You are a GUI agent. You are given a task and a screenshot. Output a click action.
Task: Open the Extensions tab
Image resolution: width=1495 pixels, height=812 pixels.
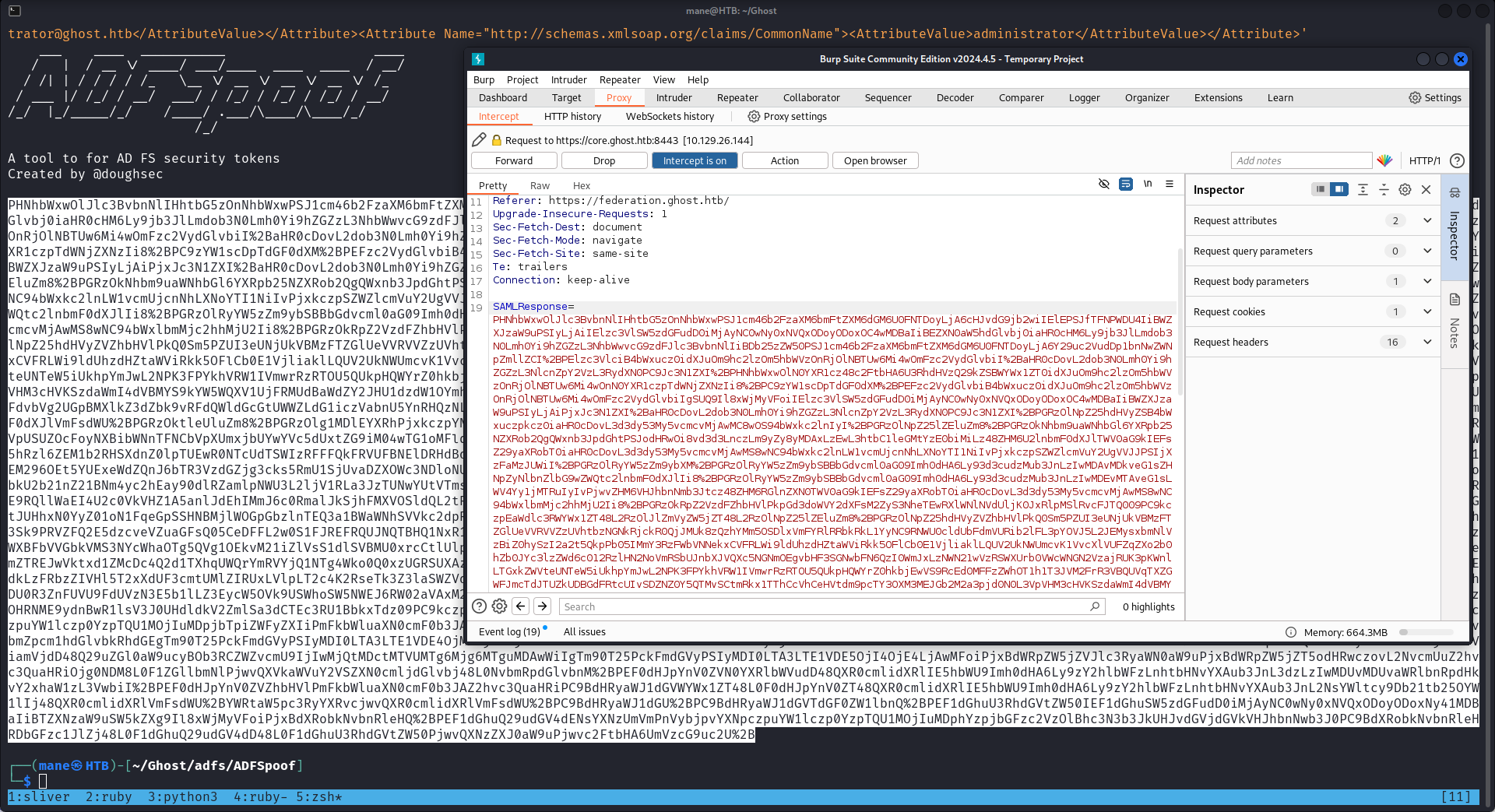pos(1218,97)
